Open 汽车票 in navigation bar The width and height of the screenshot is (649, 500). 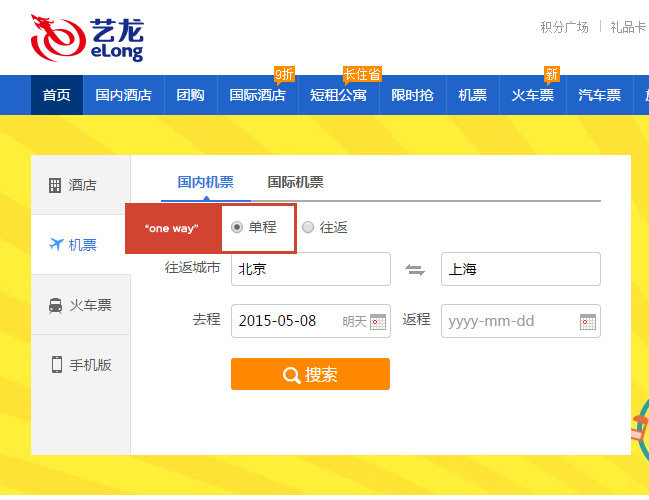[x=599, y=95]
